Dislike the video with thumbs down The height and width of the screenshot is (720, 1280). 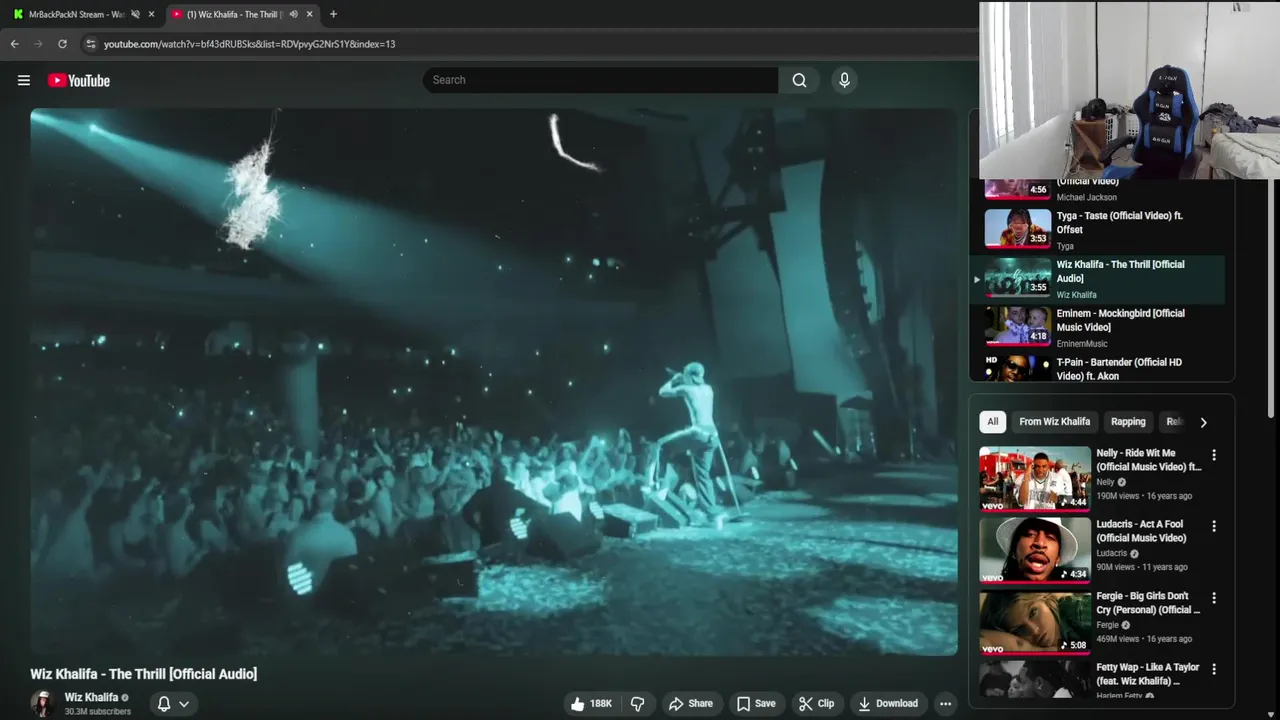click(637, 704)
